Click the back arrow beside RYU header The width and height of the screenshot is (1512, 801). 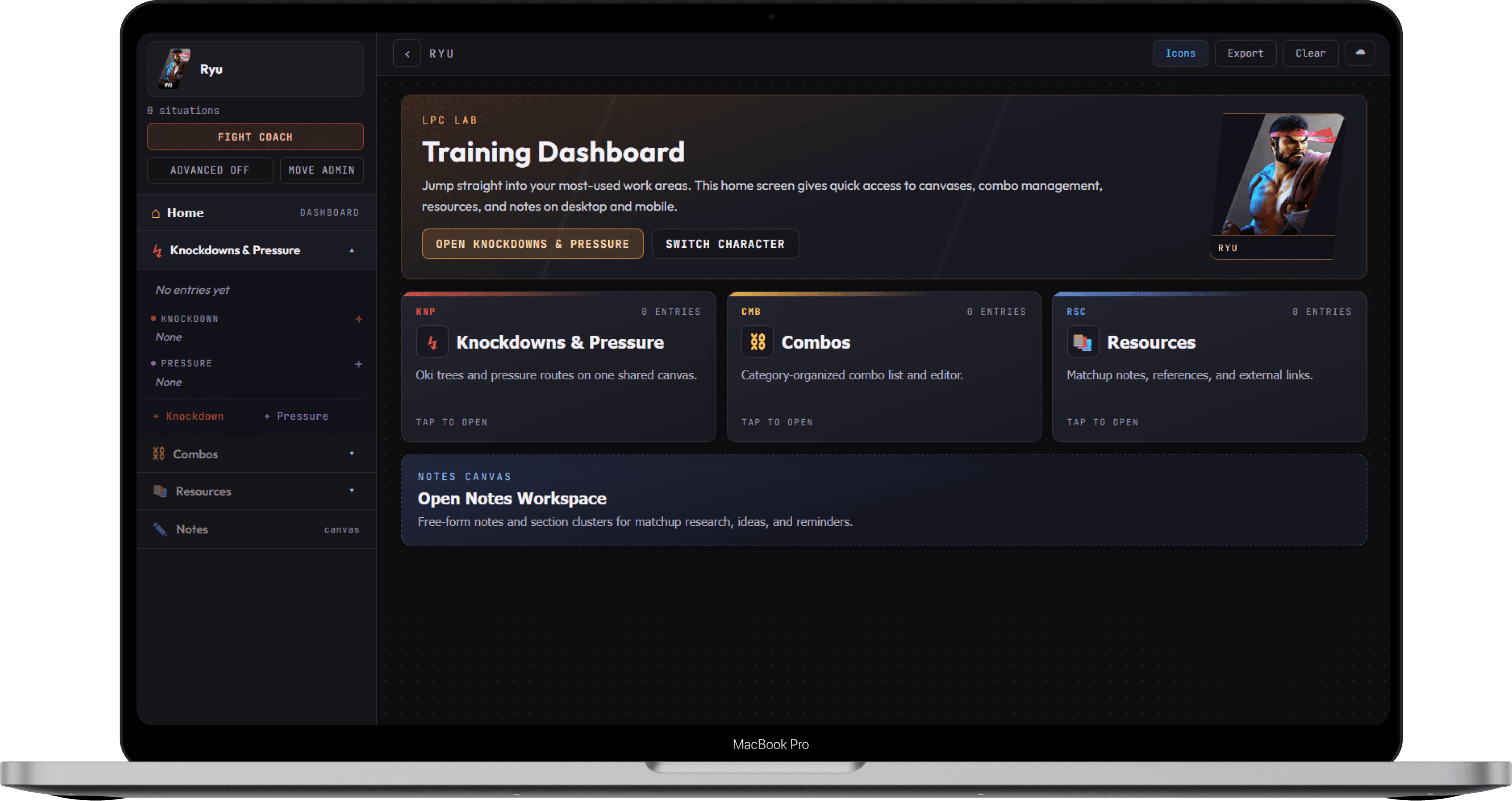407,53
